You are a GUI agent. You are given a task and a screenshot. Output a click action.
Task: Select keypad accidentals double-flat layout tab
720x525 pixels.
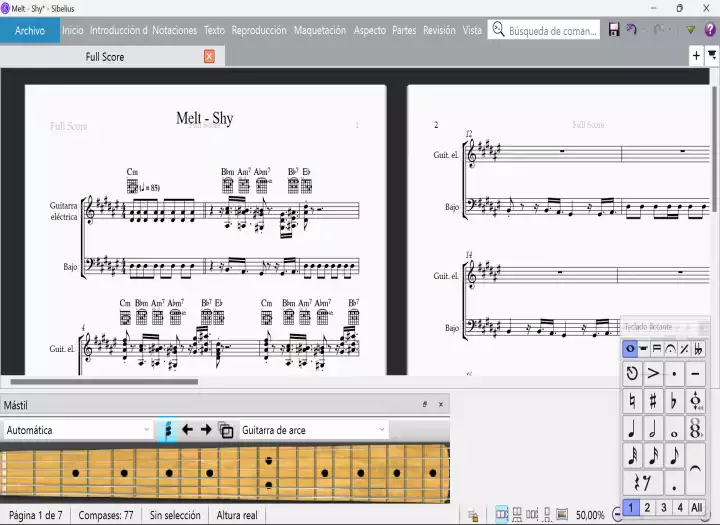click(x=698, y=349)
